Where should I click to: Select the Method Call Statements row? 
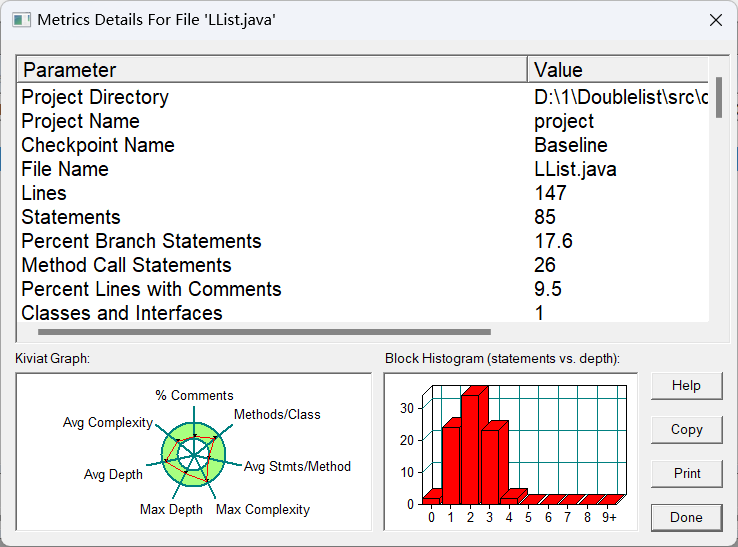pyautogui.click(x=362, y=265)
